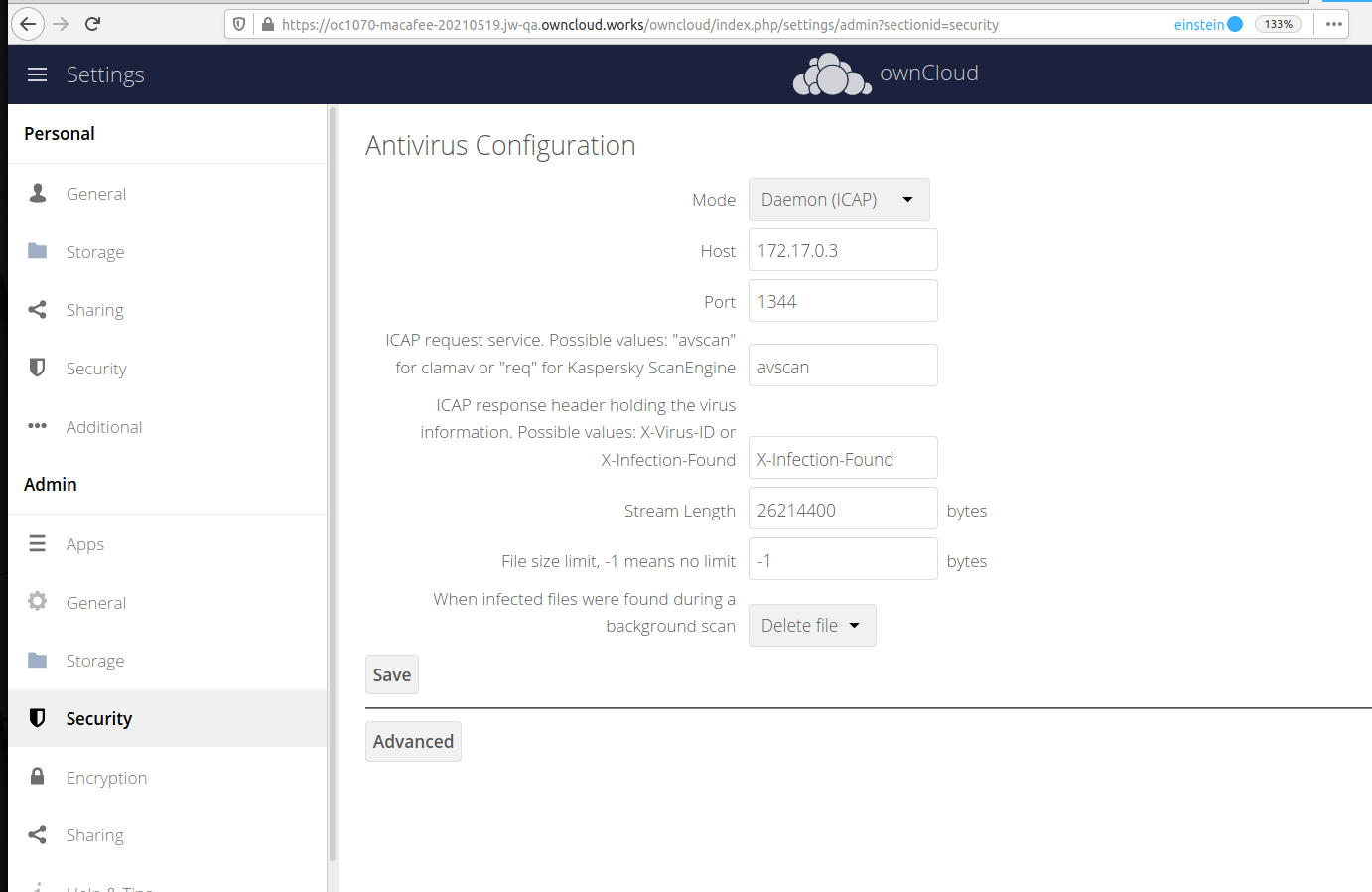Click the gear icon beside Admin General
The image size is (1372, 892).
[37, 602]
